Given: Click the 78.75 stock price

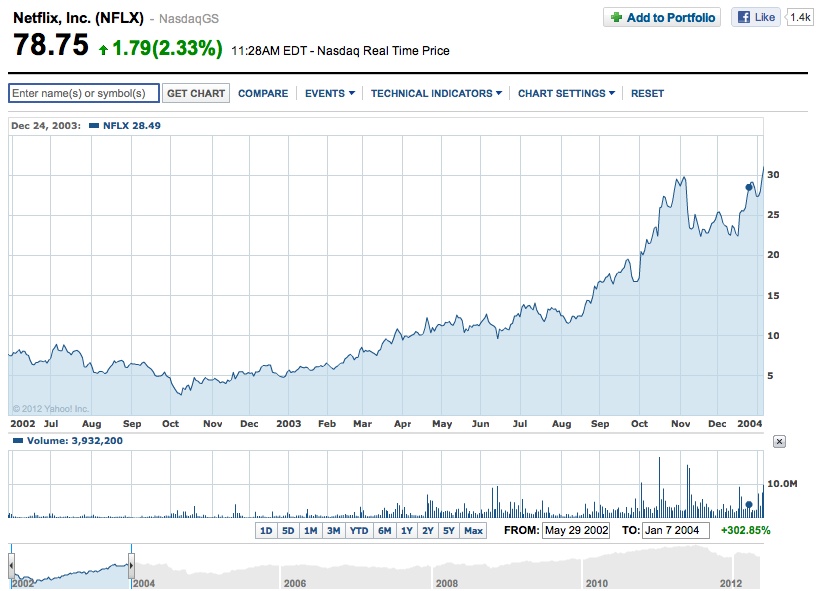Looking at the screenshot, I should click(x=51, y=45).
